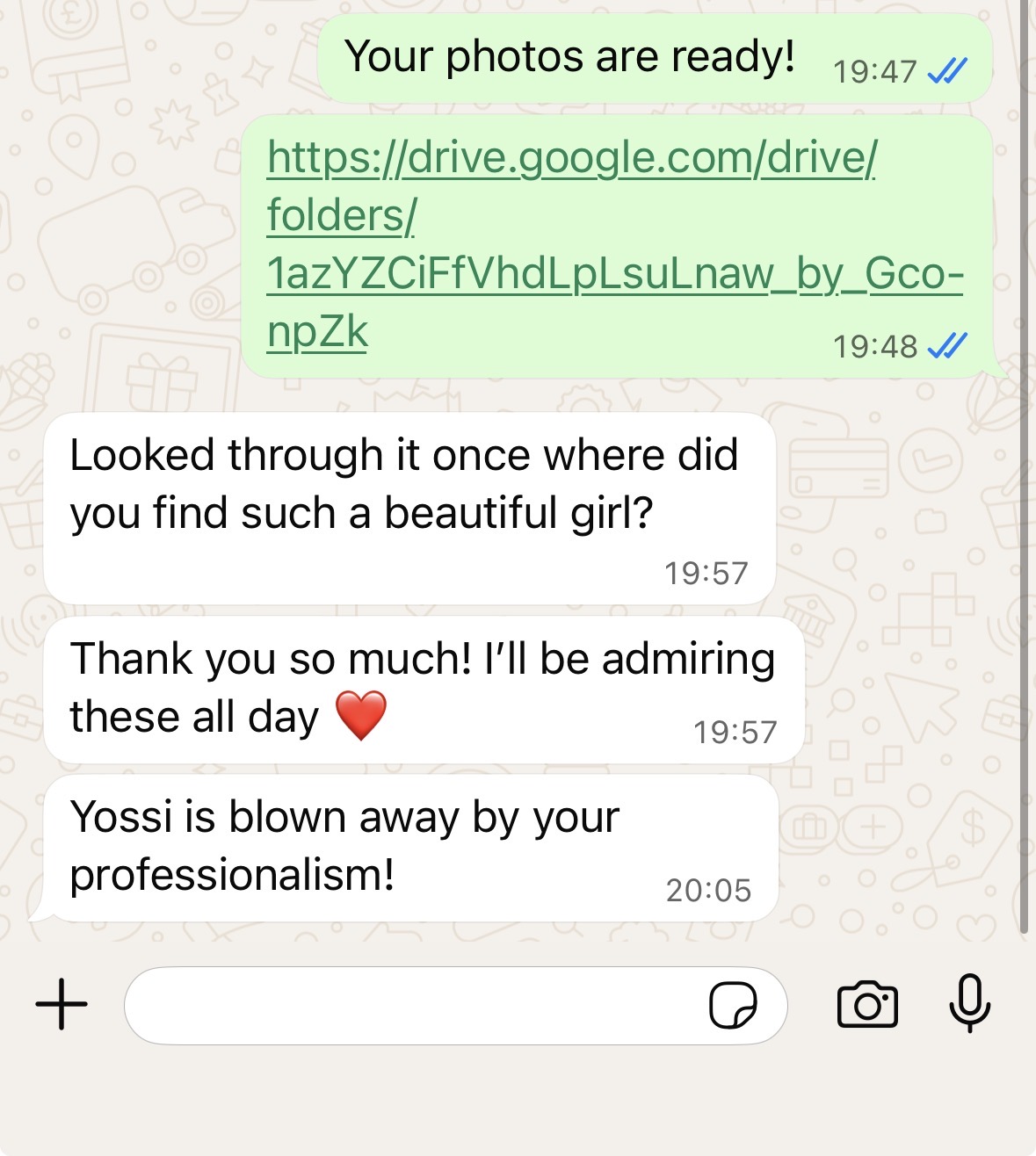Select the "Looked through it once" message
This screenshot has height=1156, width=1036.
(x=403, y=484)
